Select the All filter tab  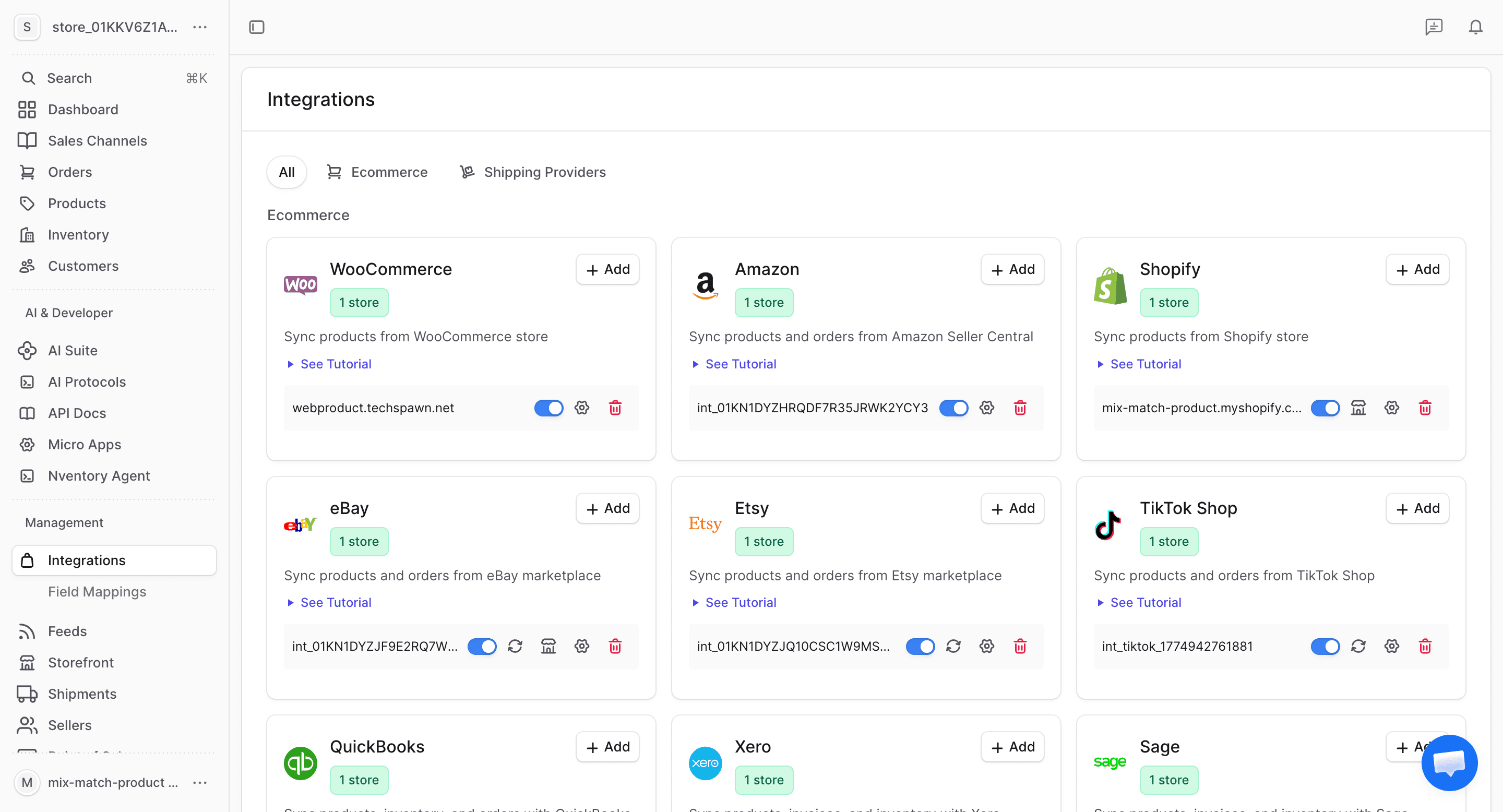[287, 172]
